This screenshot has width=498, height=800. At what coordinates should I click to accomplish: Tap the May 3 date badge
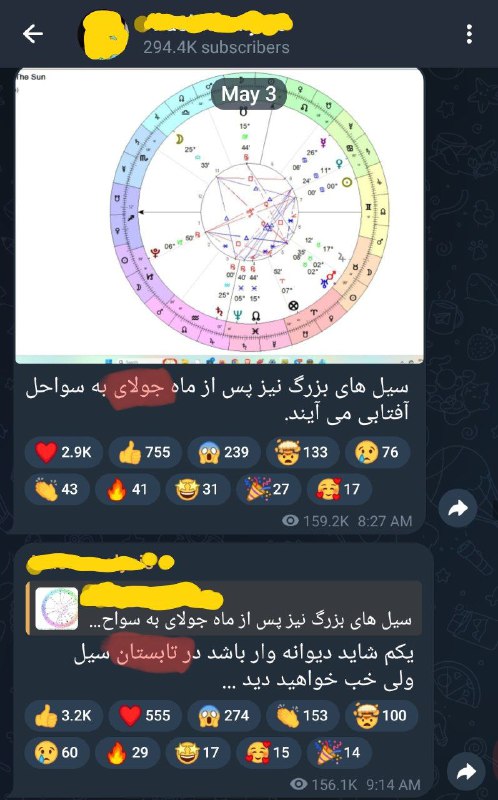(x=248, y=94)
